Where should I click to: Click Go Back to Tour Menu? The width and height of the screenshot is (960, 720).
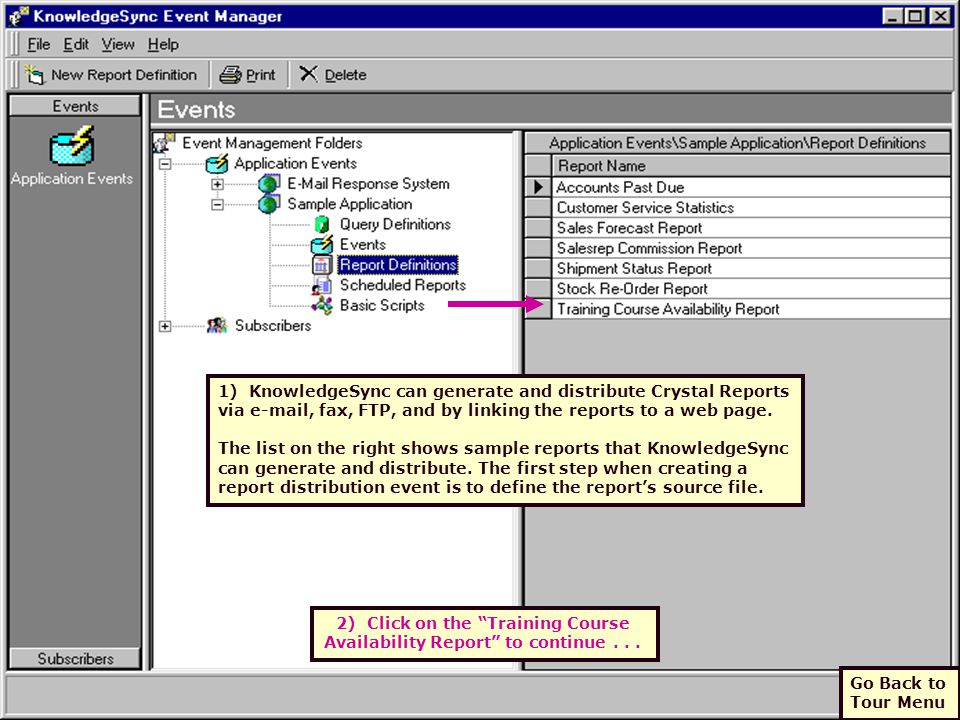(x=897, y=692)
